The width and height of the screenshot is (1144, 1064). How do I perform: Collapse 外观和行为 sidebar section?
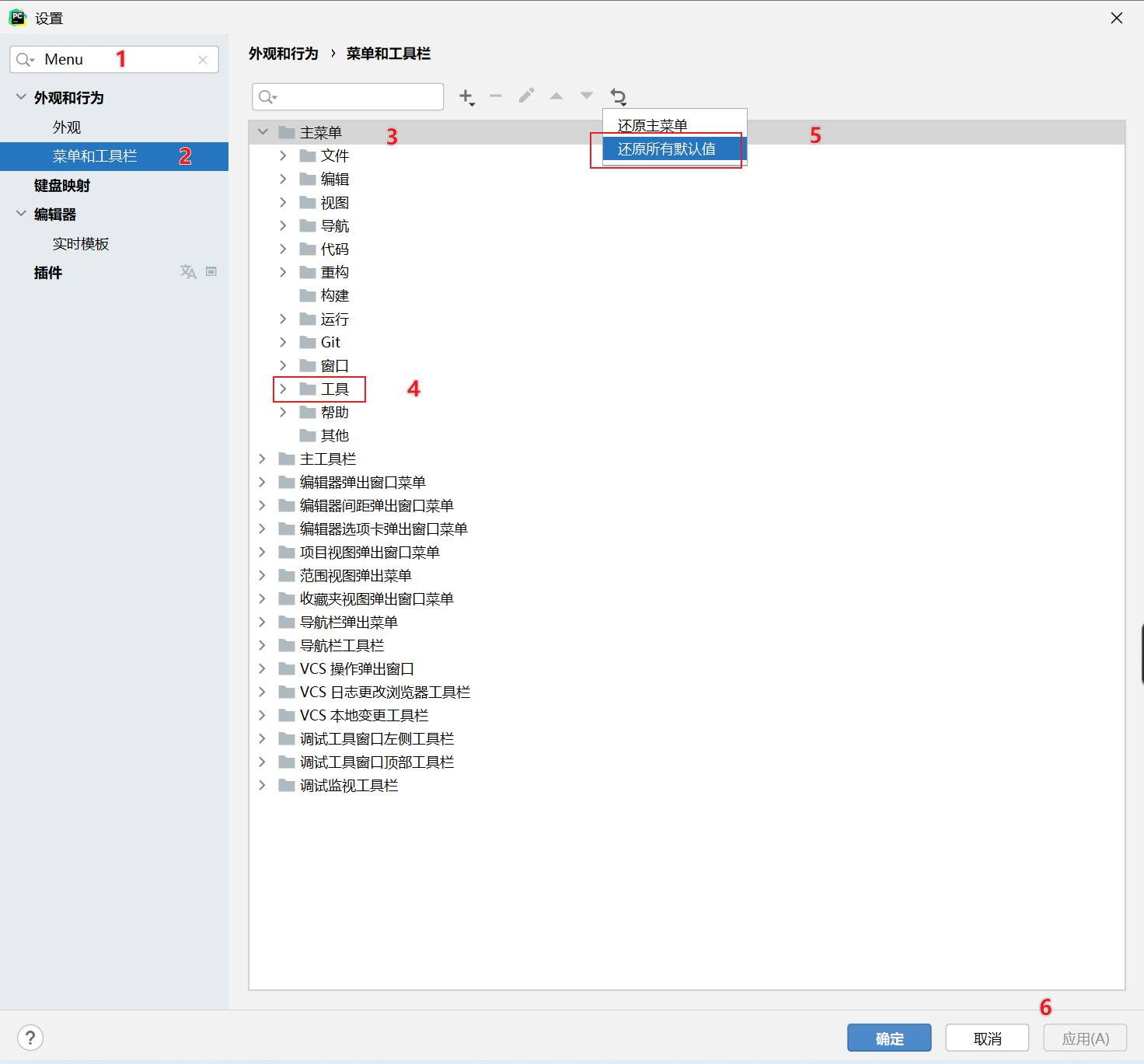pyautogui.click(x=21, y=97)
